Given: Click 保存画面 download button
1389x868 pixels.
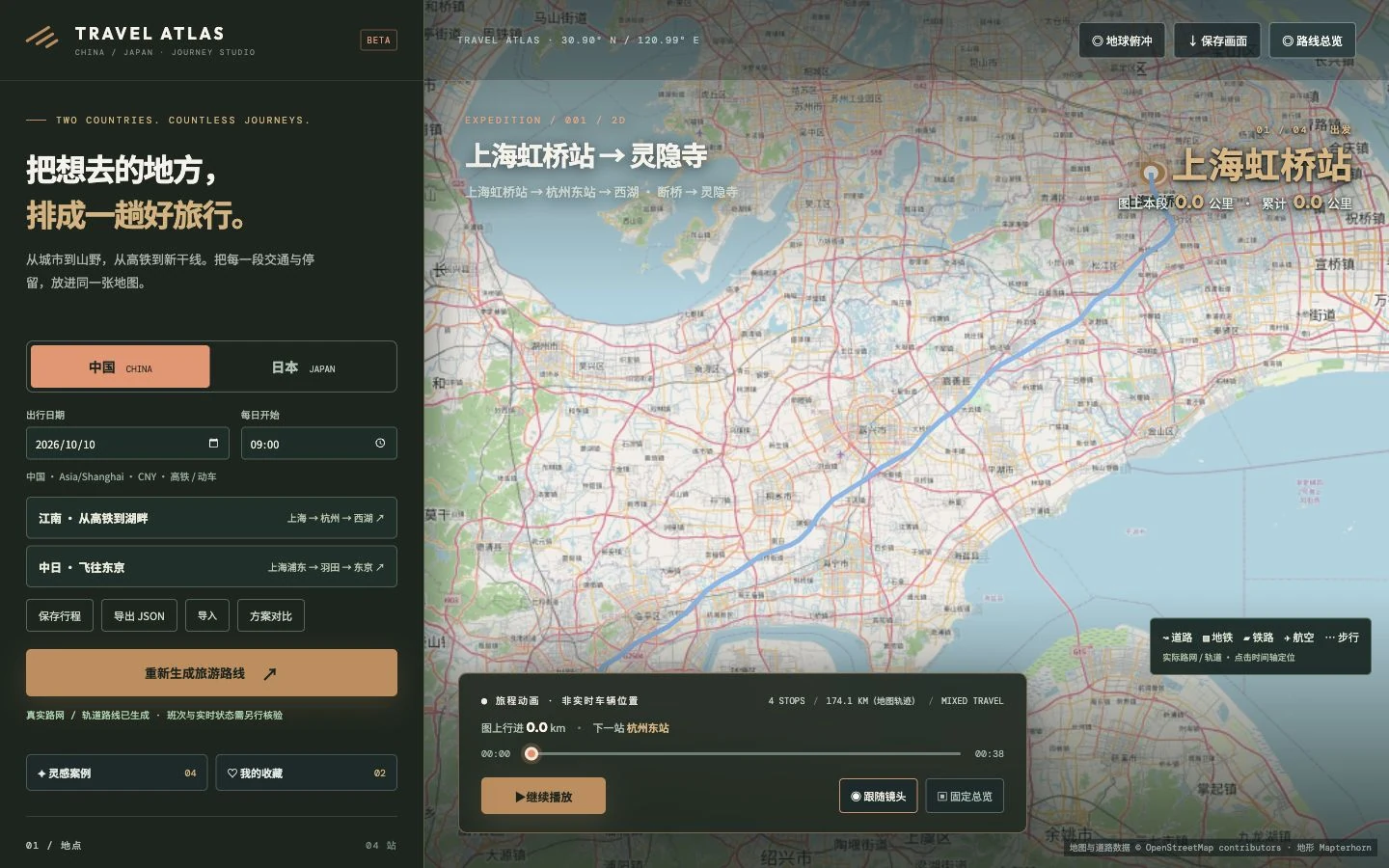Looking at the screenshot, I should [x=1217, y=41].
